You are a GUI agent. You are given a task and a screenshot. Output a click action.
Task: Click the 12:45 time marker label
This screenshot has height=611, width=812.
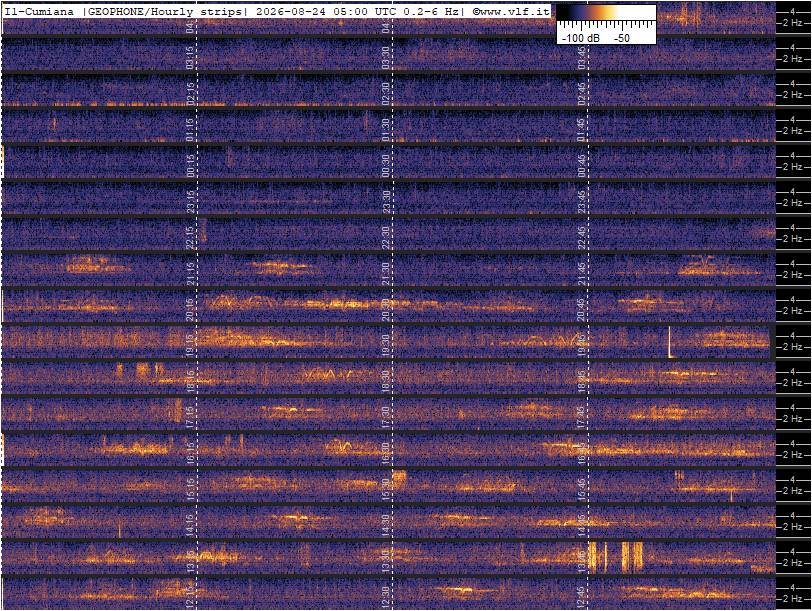tap(582, 598)
